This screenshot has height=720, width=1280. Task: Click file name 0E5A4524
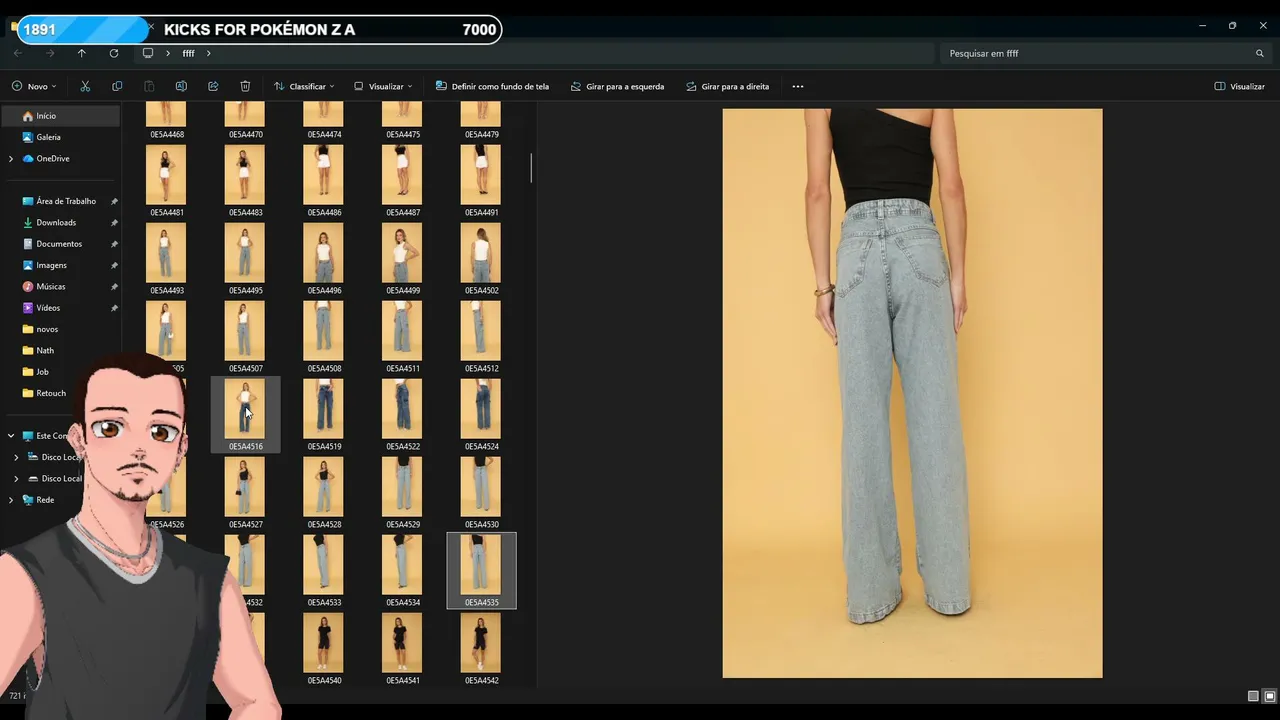(x=481, y=447)
